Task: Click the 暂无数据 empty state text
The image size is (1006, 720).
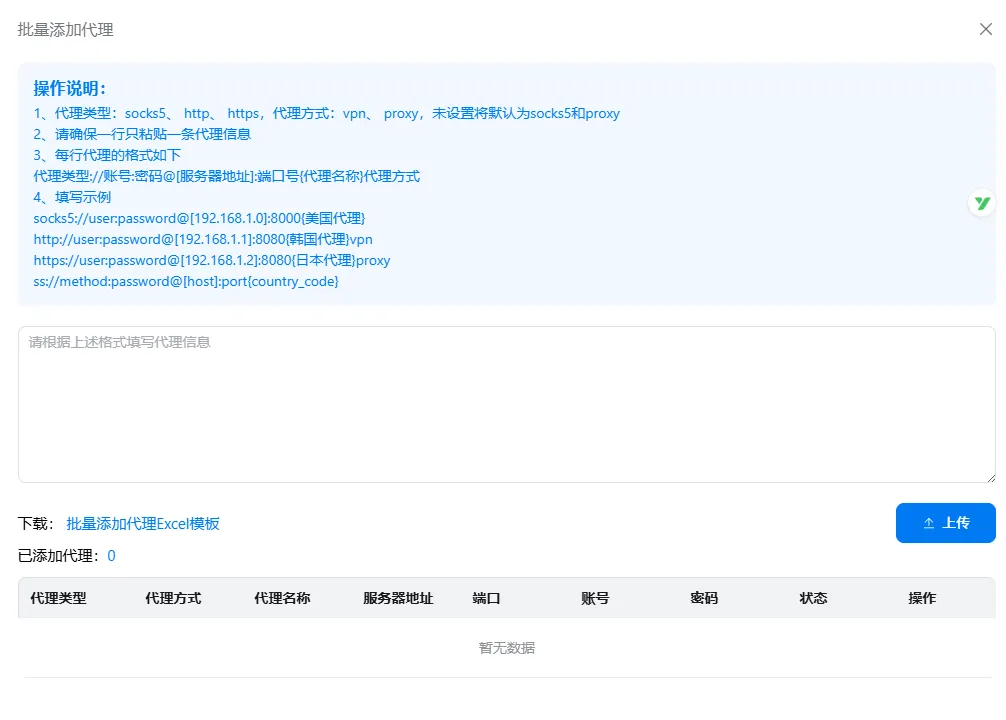Action: [x=506, y=647]
